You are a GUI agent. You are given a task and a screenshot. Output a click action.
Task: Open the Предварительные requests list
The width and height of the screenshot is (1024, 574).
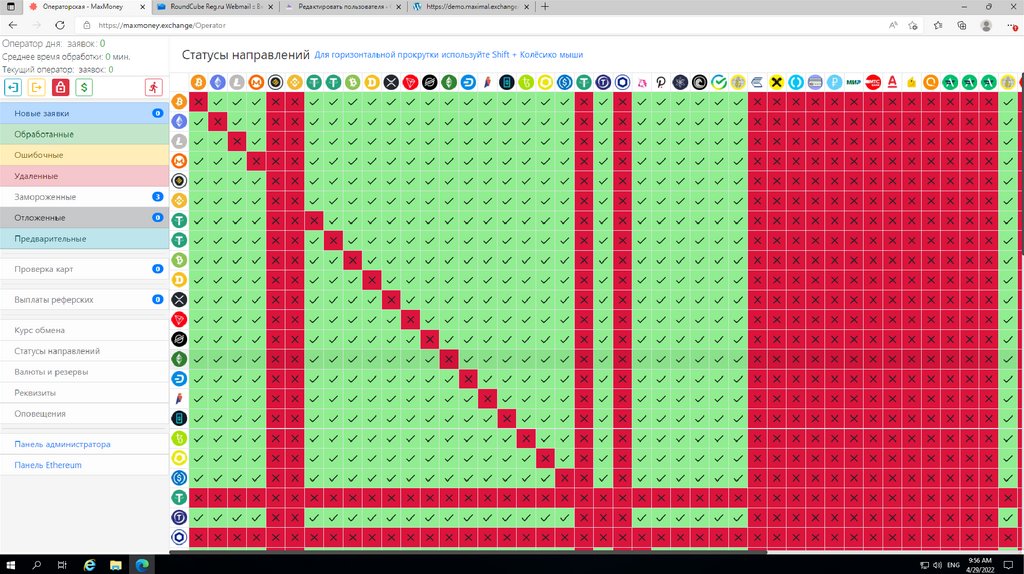click(84, 238)
